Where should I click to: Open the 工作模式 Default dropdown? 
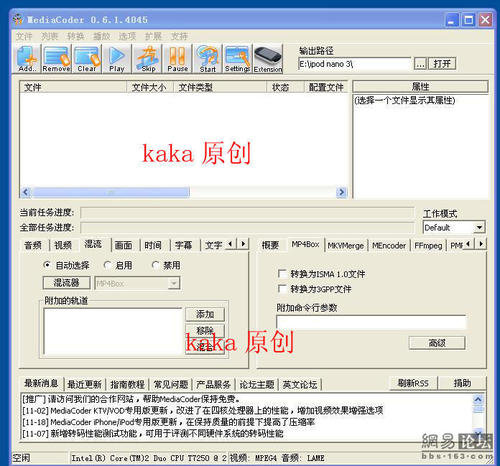[x=479, y=228]
